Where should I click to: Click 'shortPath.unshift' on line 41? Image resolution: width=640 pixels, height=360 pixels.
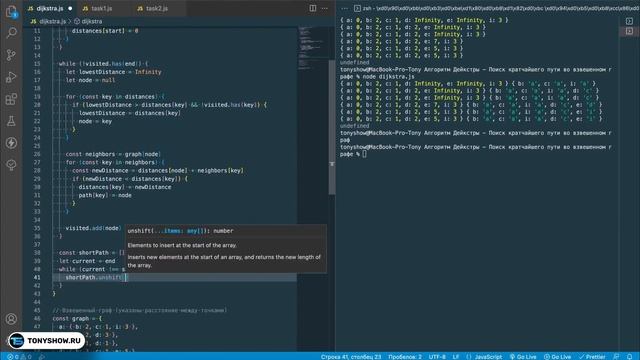93,278
